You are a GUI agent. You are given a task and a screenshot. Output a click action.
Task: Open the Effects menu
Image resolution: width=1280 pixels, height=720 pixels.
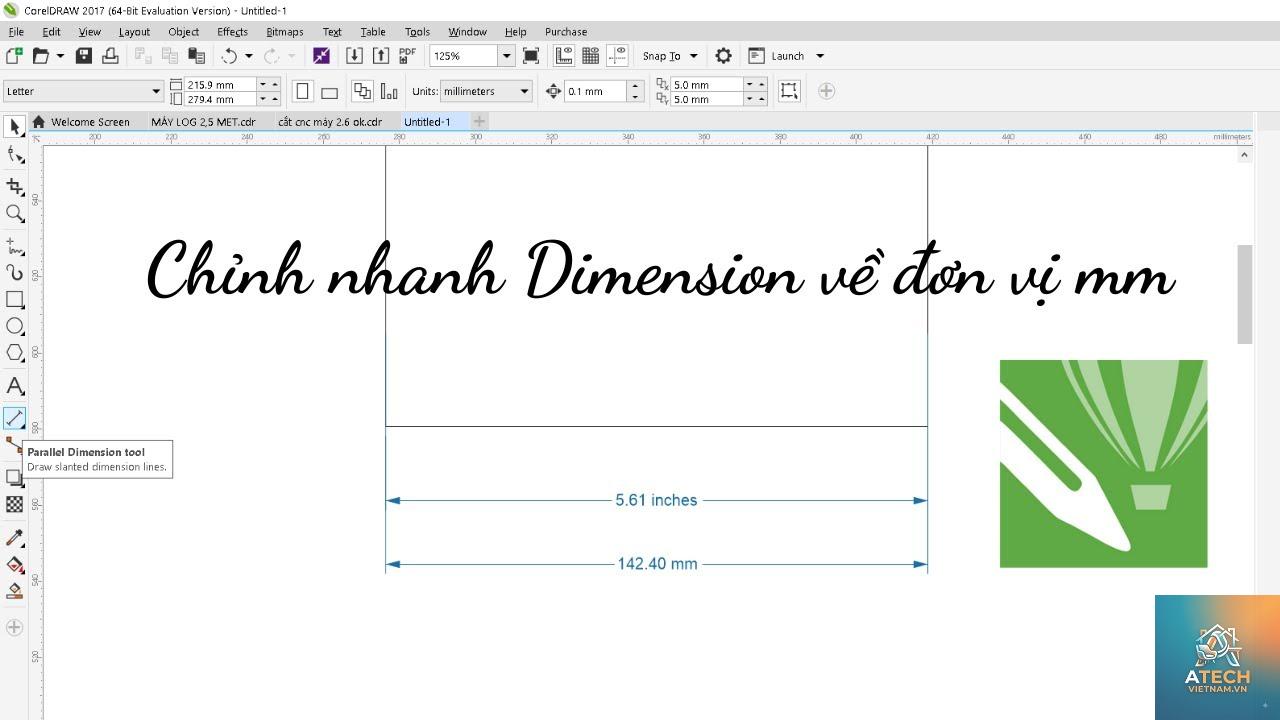pos(232,32)
